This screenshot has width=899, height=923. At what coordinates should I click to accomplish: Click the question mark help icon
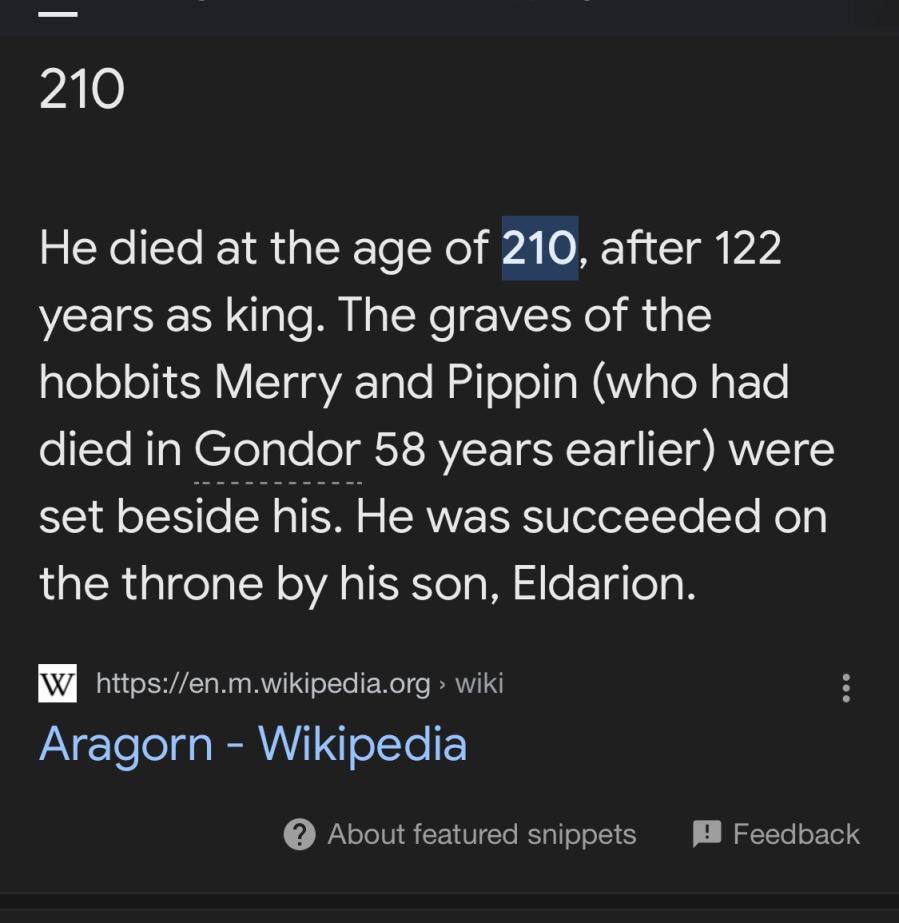click(300, 835)
